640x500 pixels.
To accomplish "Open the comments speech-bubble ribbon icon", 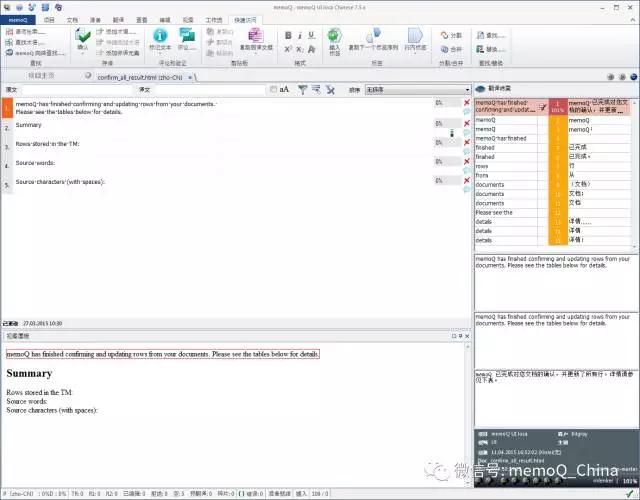I will click(x=187, y=36).
